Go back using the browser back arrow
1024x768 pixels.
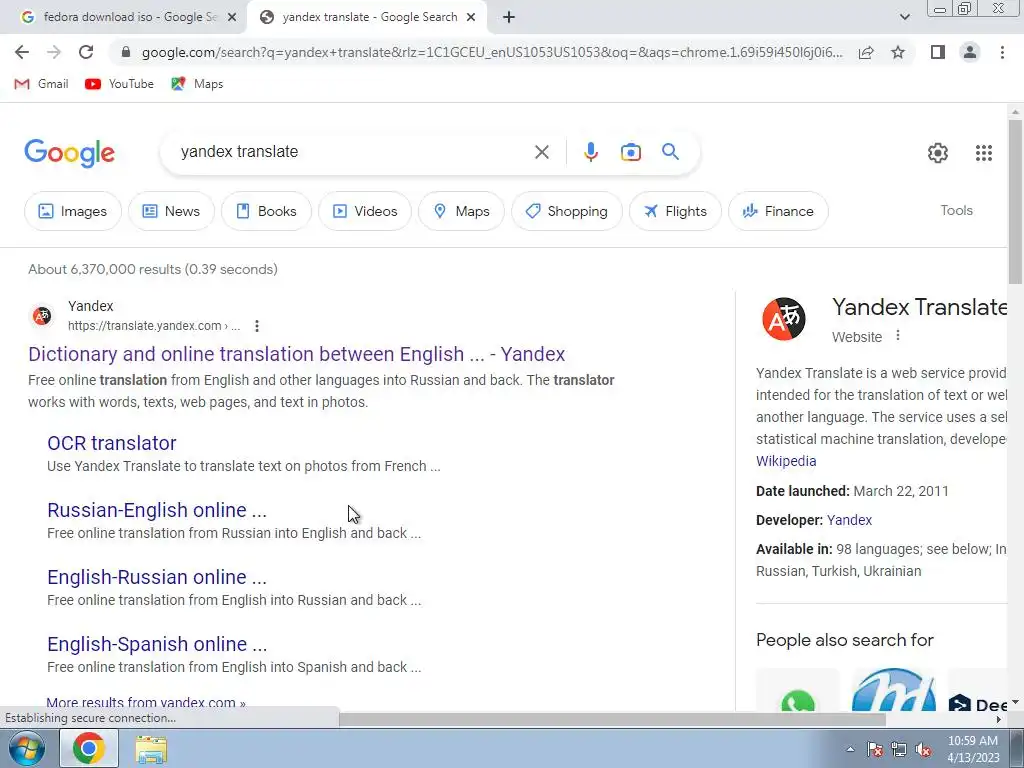pyautogui.click(x=22, y=52)
